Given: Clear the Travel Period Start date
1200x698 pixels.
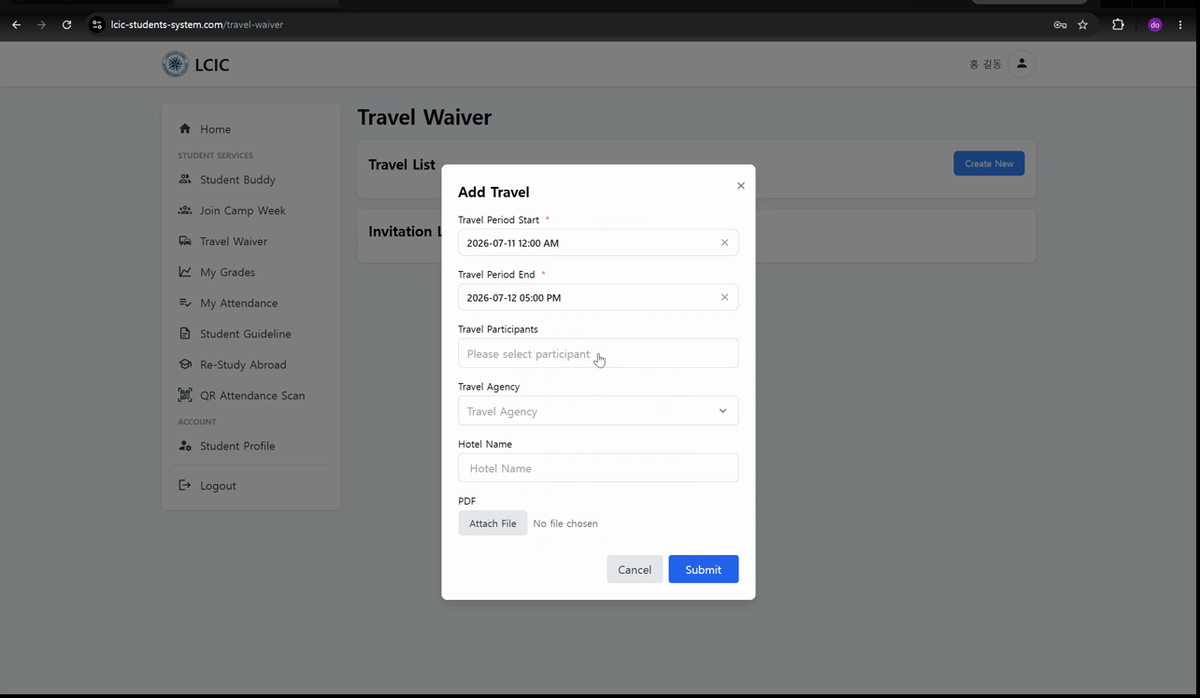Looking at the screenshot, I should coord(725,243).
